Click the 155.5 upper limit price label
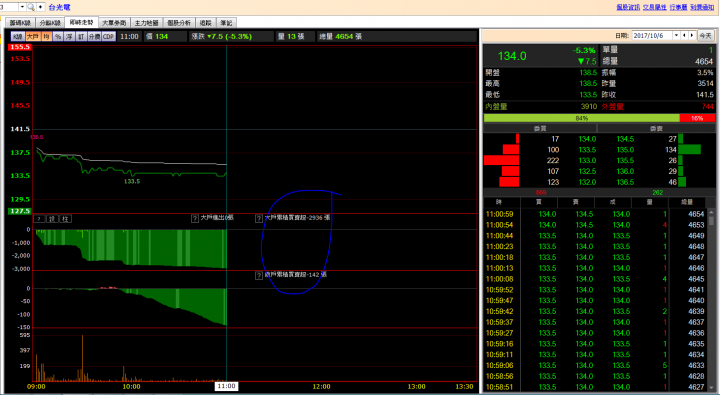 [x=20, y=47]
